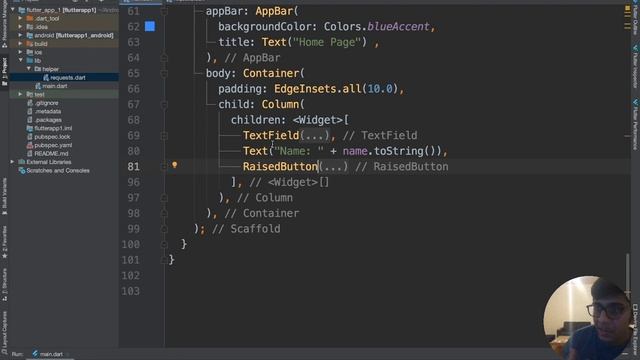Expand the ios folder arrow

pyautogui.click(x=20, y=52)
